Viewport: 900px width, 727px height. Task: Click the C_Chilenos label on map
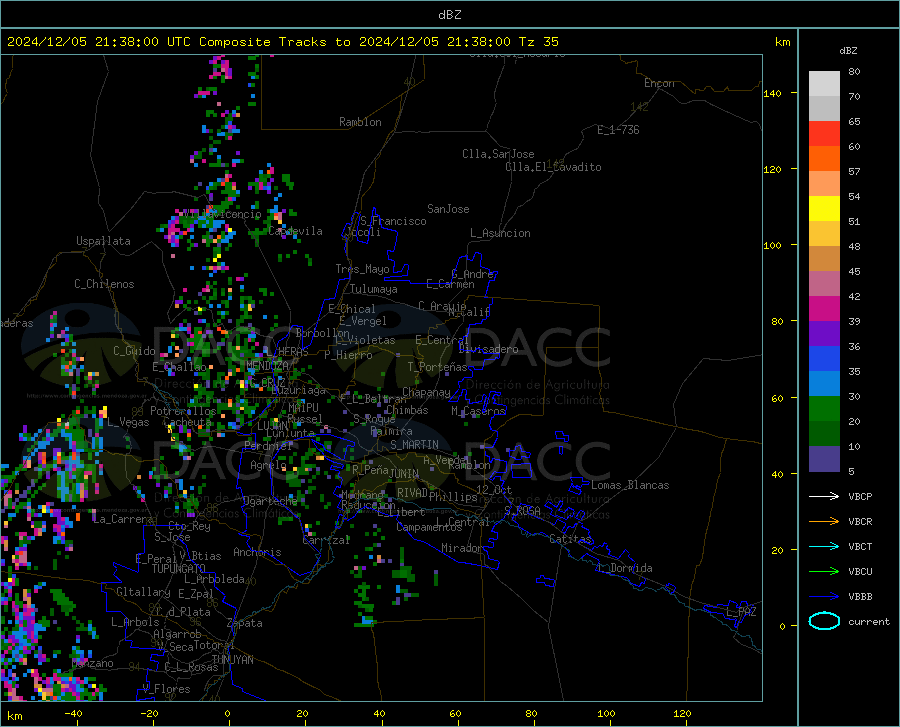click(x=104, y=283)
